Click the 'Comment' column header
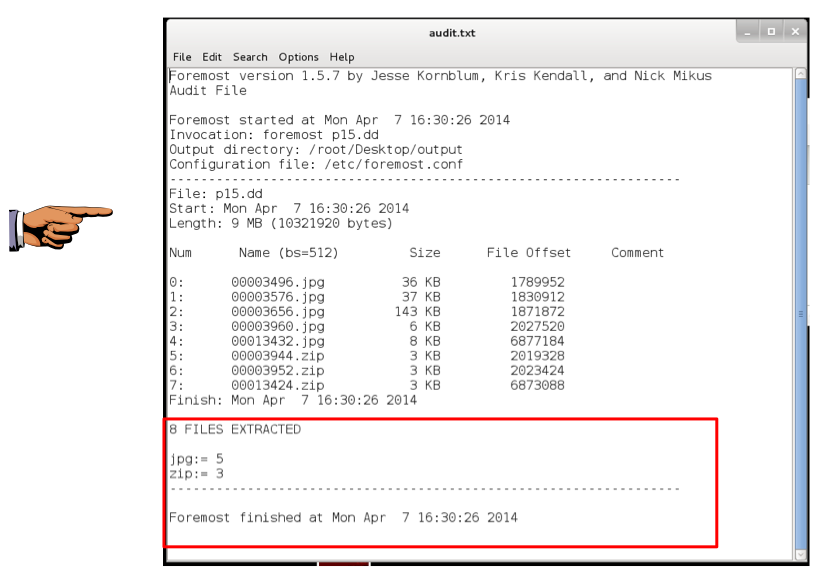The image size is (826, 582). coord(637,253)
